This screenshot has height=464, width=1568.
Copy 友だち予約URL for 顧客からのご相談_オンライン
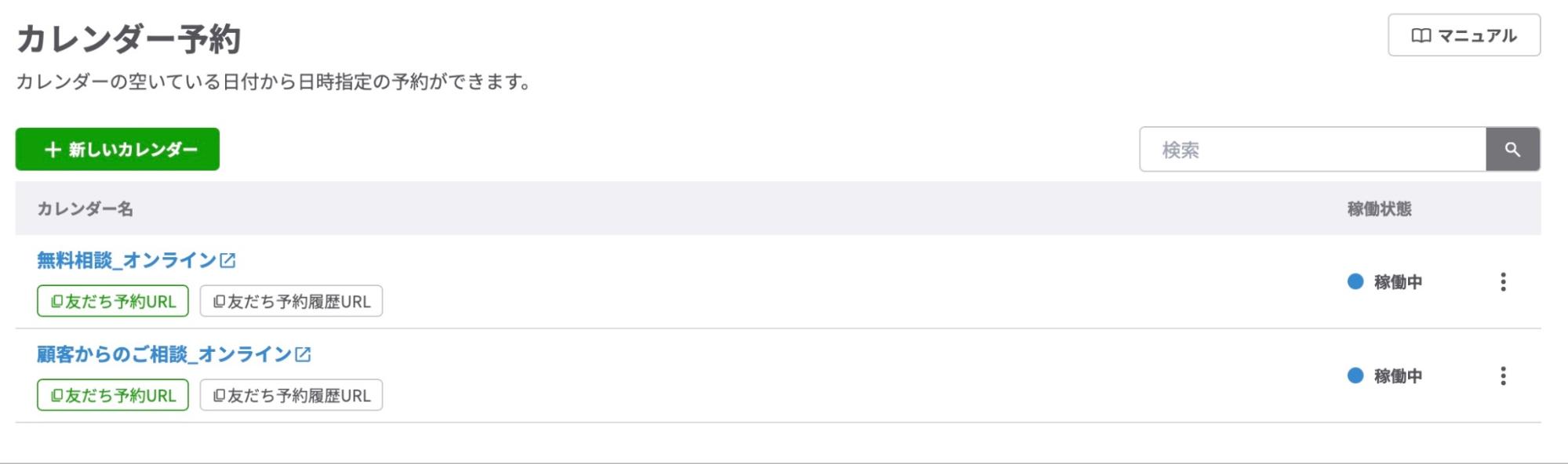[x=113, y=396]
